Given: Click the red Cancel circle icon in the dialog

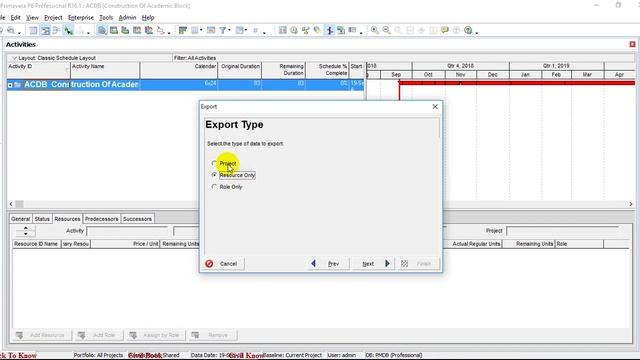Looking at the screenshot, I should 209,264.
